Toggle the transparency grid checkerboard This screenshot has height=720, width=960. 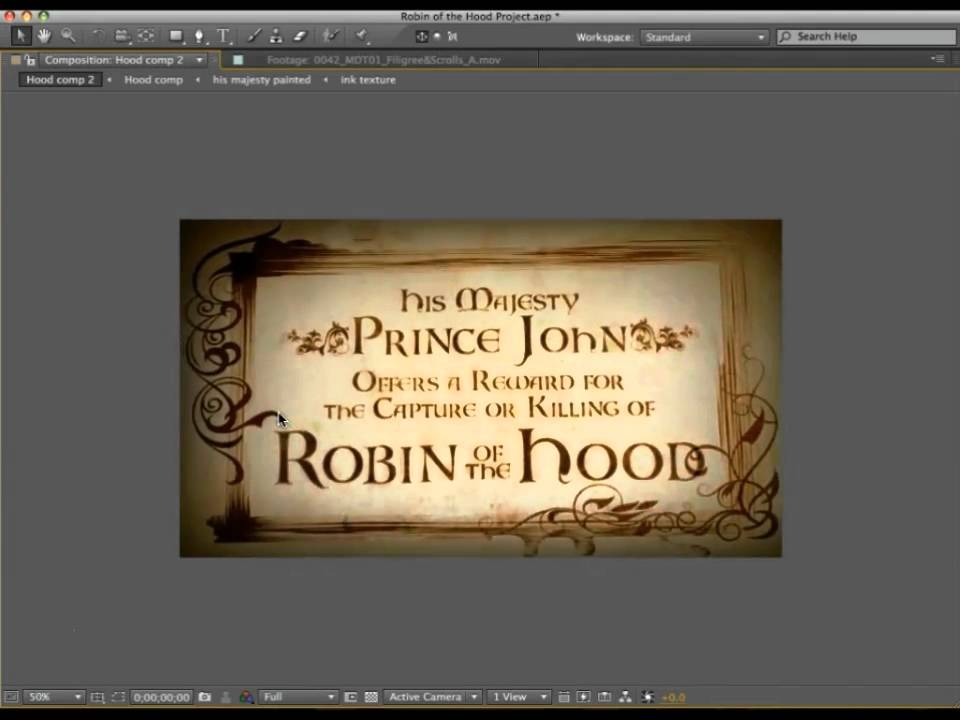click(x=371, y=697)
